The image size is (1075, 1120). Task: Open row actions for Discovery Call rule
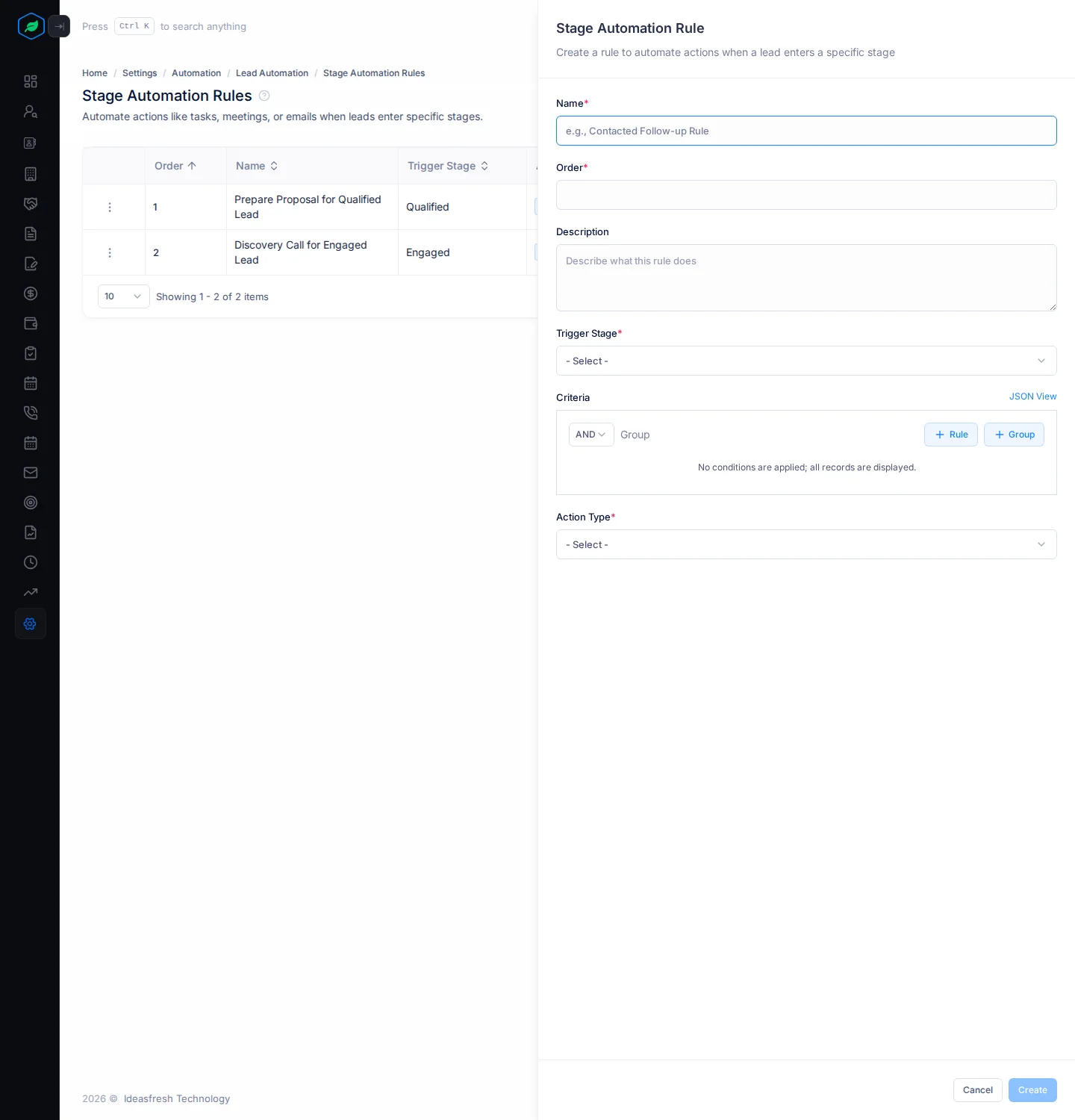tap(110, 252)
